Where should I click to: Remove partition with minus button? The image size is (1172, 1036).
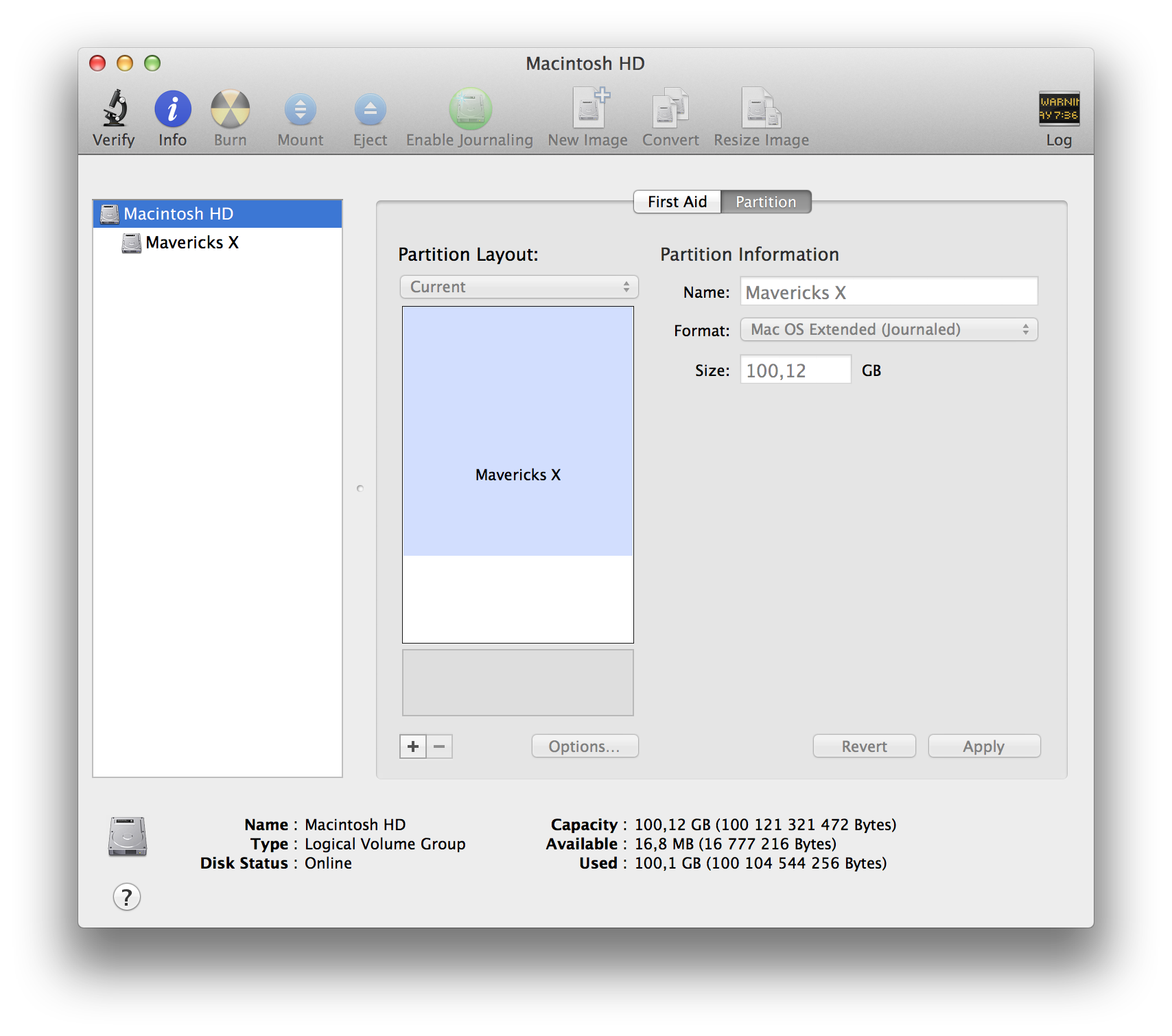tap(439, 746)
